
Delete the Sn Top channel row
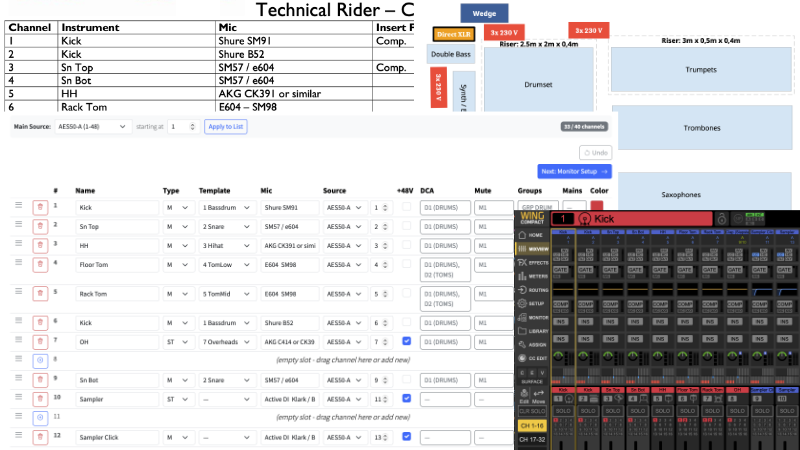coord(40,227)
